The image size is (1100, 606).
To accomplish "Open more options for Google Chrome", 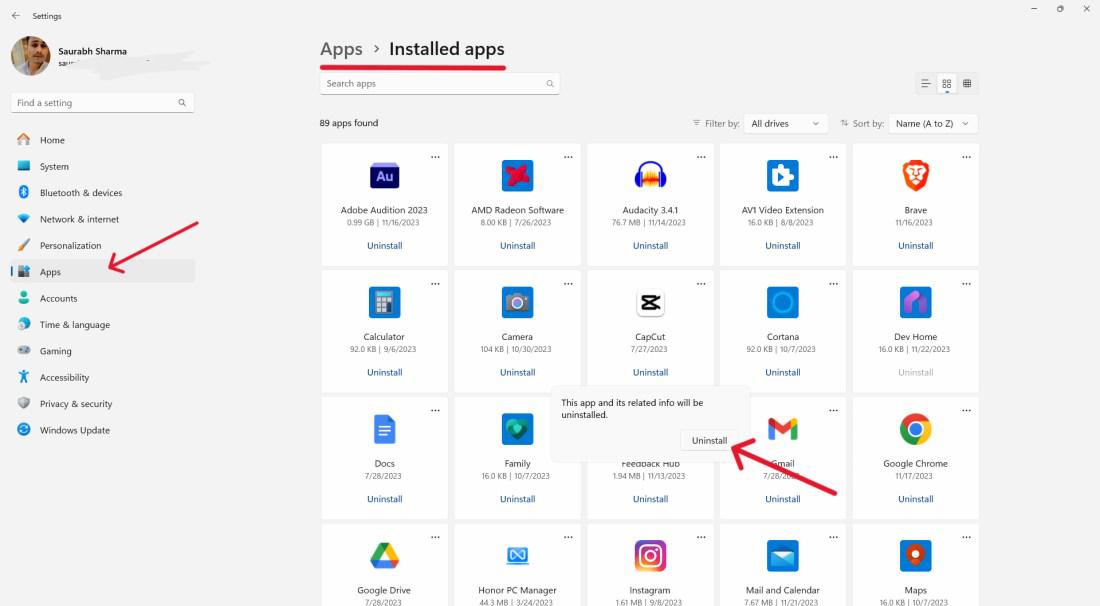I will coord(966,410).
